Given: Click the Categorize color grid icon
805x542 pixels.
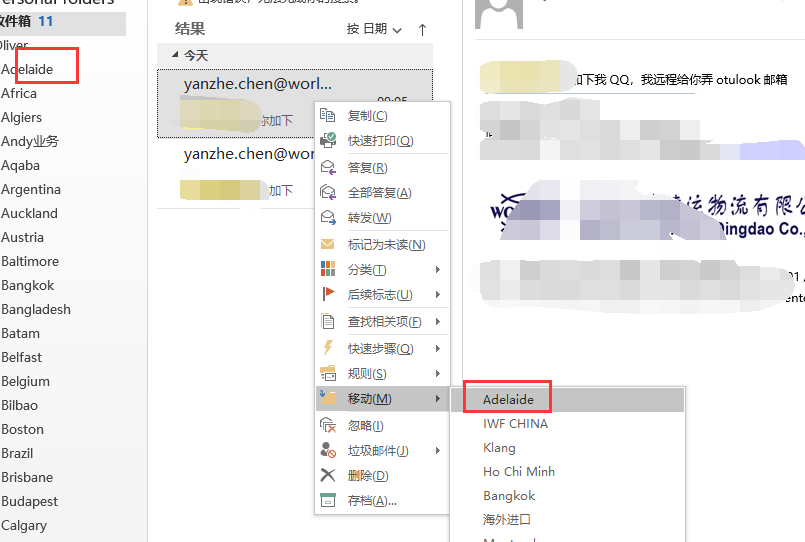Looking at the screenshot, I should (x=328, y=269).
